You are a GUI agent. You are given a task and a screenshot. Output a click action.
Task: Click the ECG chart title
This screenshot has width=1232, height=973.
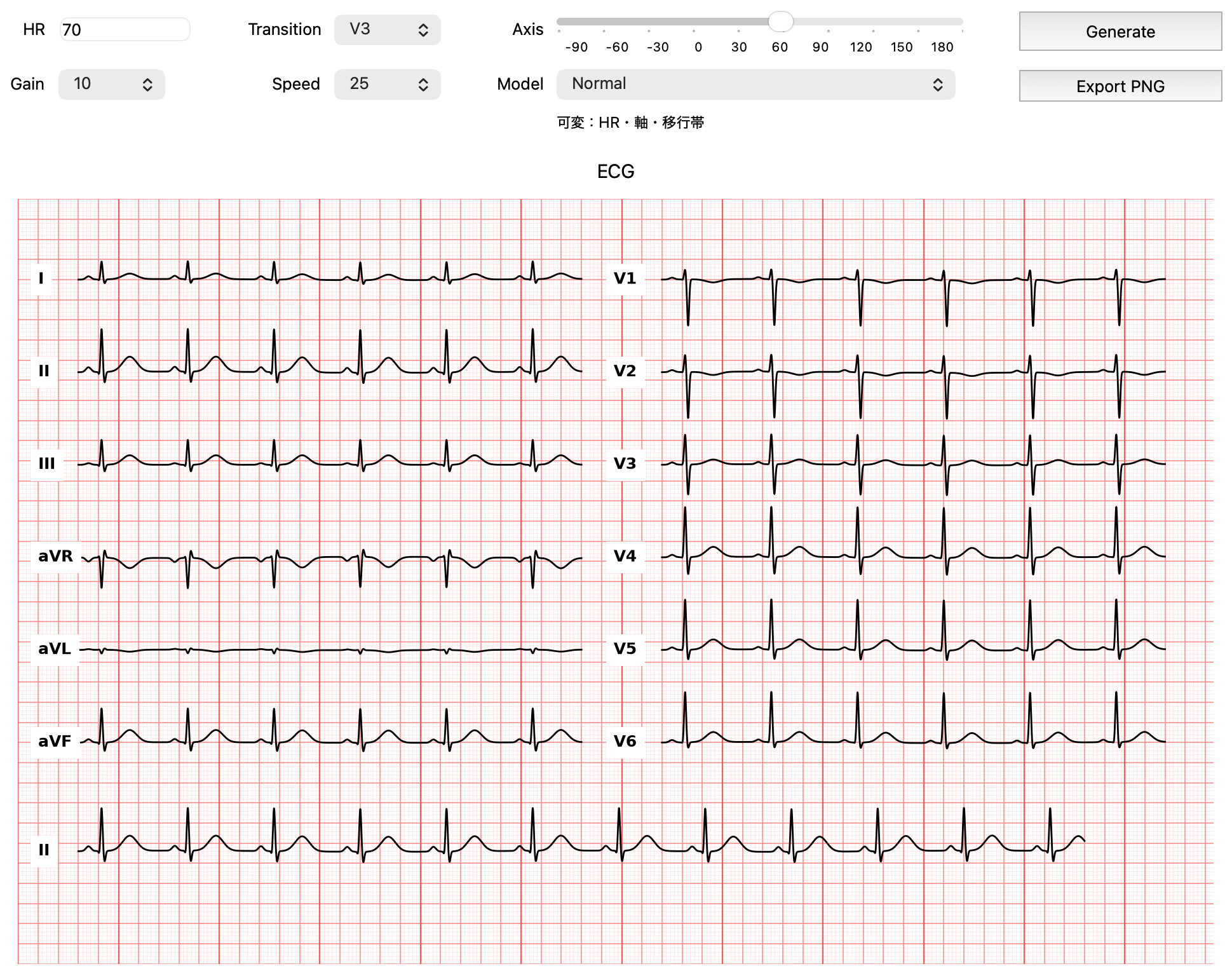616,172
